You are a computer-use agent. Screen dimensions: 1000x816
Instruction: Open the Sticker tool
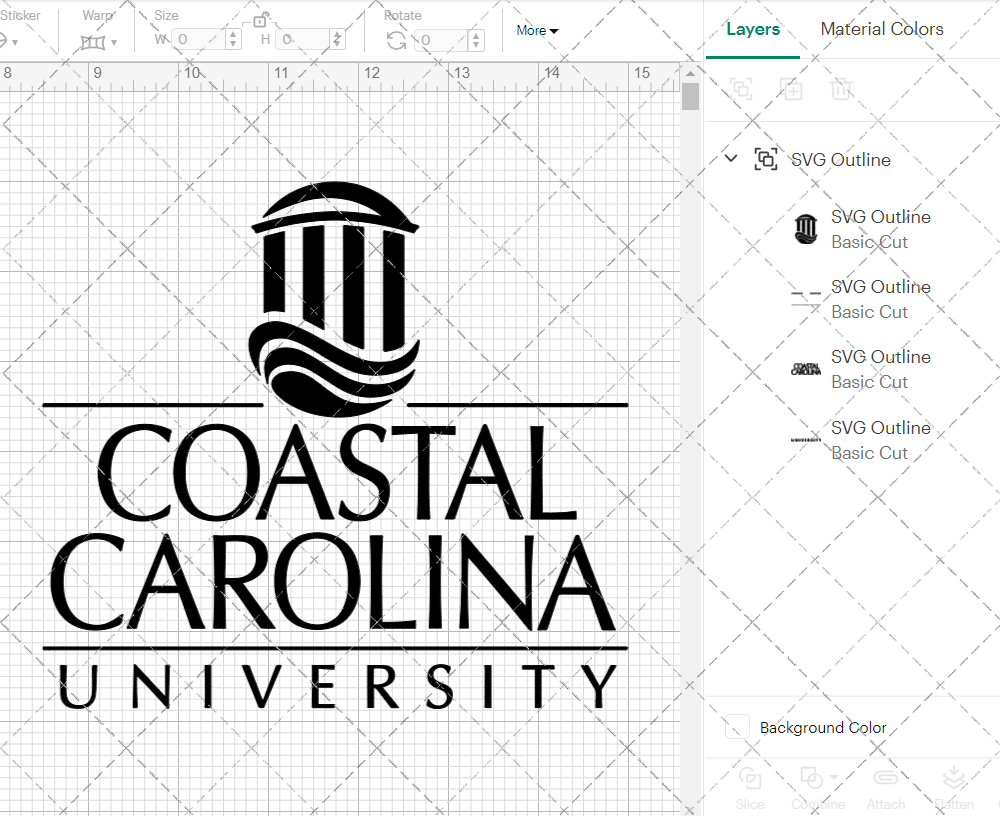coord(10,40)
